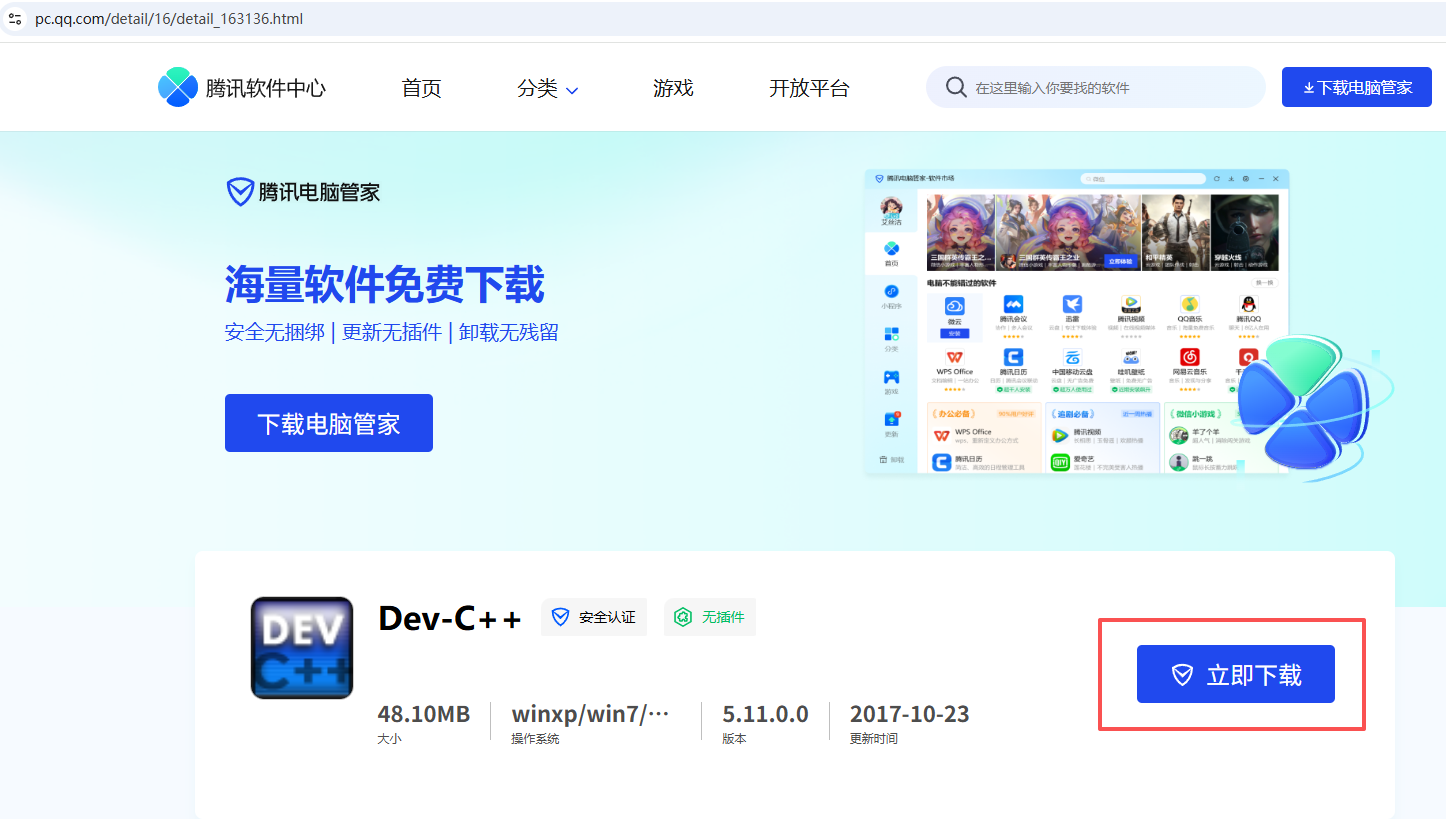Click the page URL in the address bar
Image resolution: width=1446 pixels, height=819 pixels.
pos(169,19)
